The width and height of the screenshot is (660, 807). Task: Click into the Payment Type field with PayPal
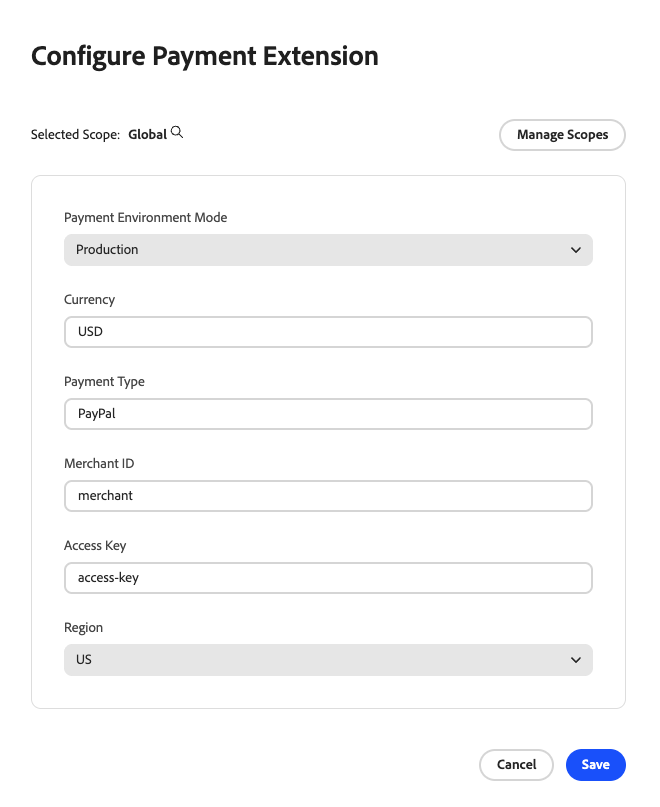click(328, 414)
